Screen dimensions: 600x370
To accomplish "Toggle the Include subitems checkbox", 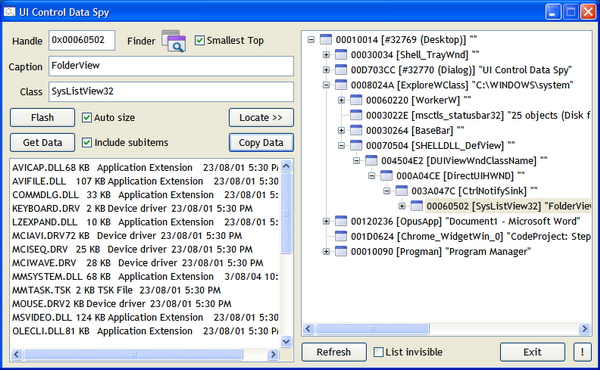I will pos(87,142).
